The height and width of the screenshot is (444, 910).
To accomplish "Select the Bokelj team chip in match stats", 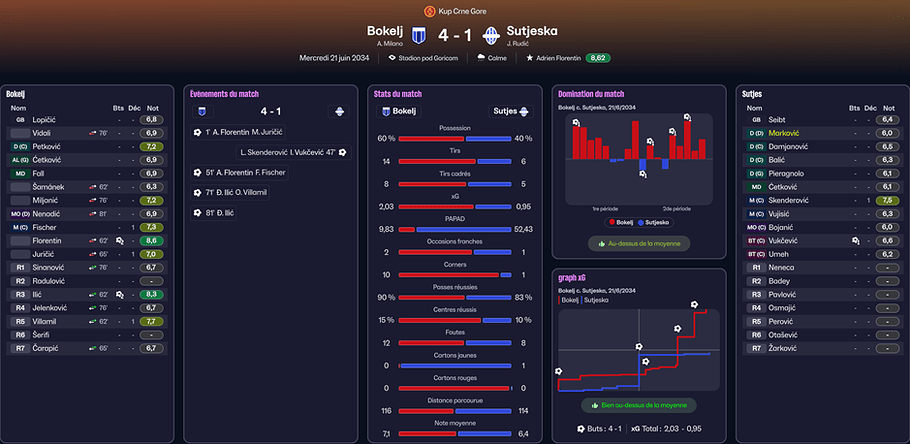I will [x=398, y=111].
